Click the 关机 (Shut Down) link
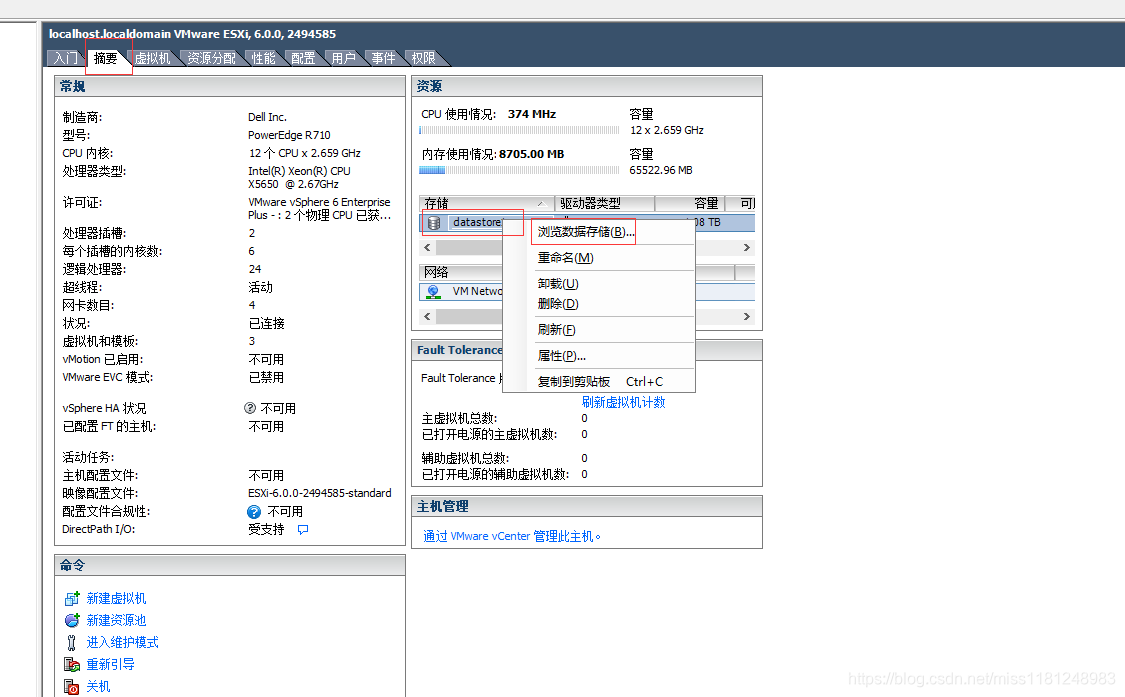 98,687
